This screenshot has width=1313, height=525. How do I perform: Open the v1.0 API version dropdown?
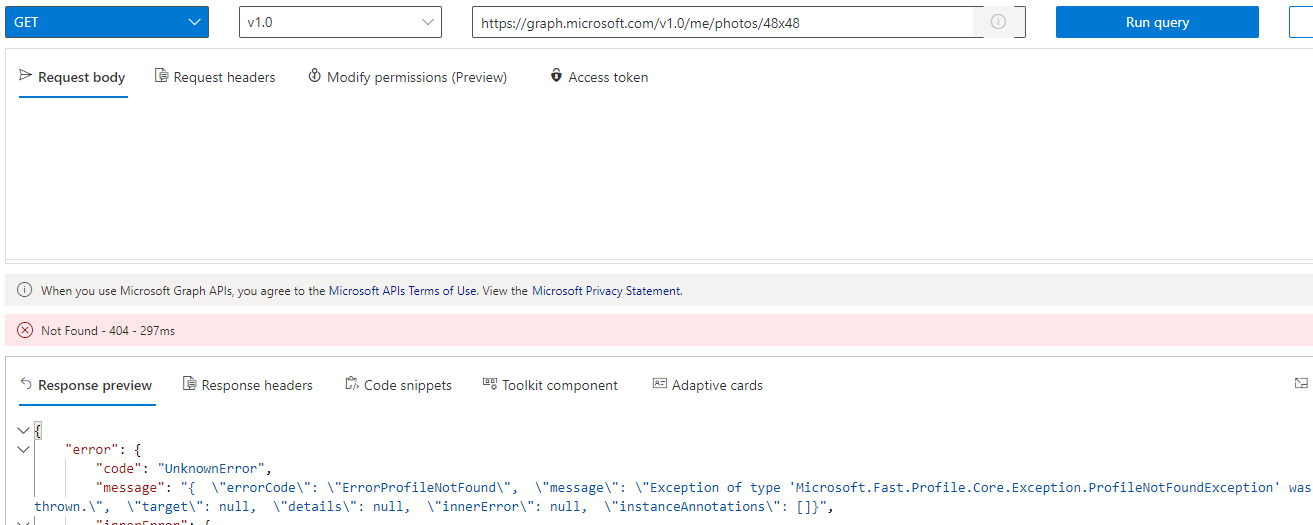click(x=340, y=22)
